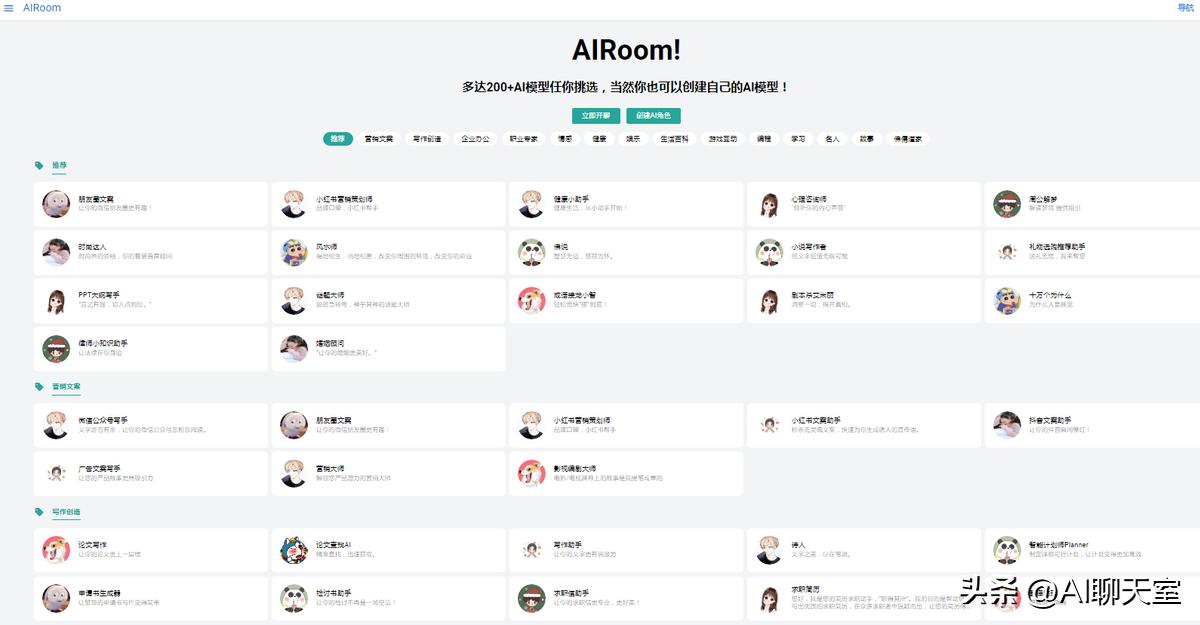Click the PPT大纲写手 avatar
This screenshot has height=625, width=1200.
[x=56, y=300]
